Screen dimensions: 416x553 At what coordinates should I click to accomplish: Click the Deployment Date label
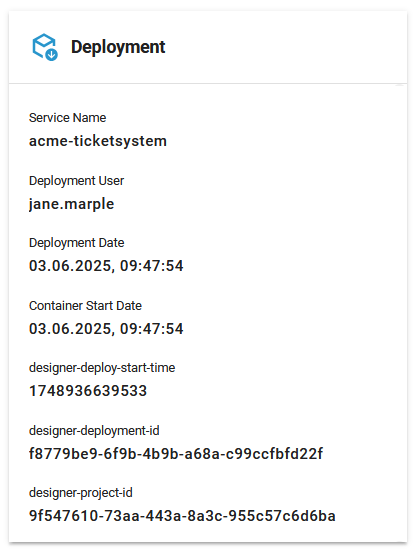pyautogui.click(x=77, y=243)
